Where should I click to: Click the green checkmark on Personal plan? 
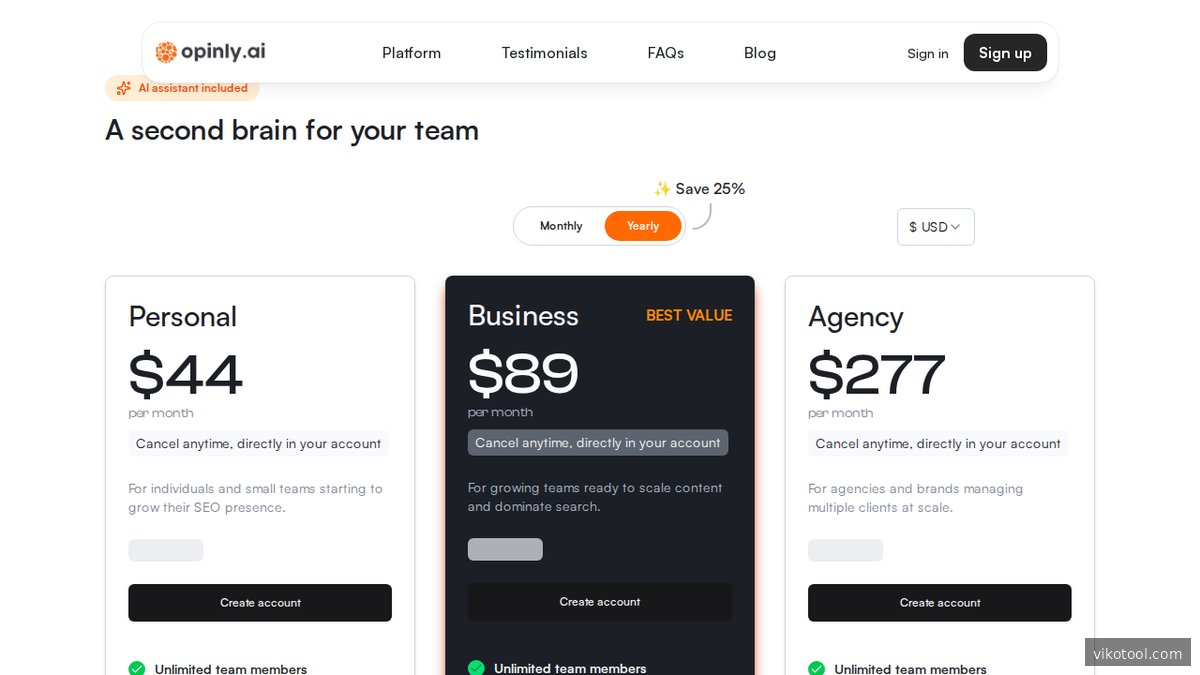click(x=136, y=668)
